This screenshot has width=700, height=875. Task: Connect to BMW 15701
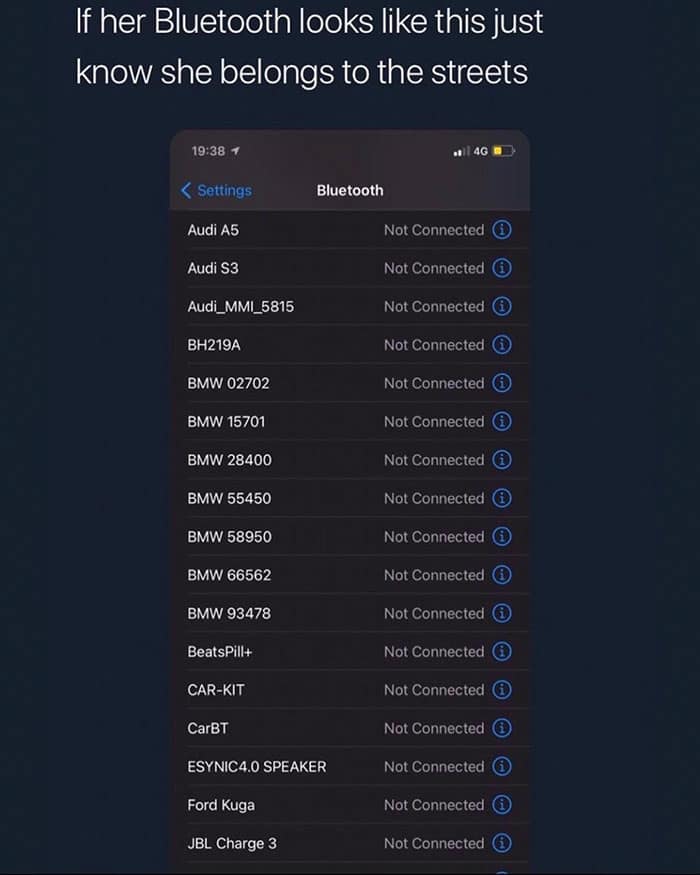[227, 422]
